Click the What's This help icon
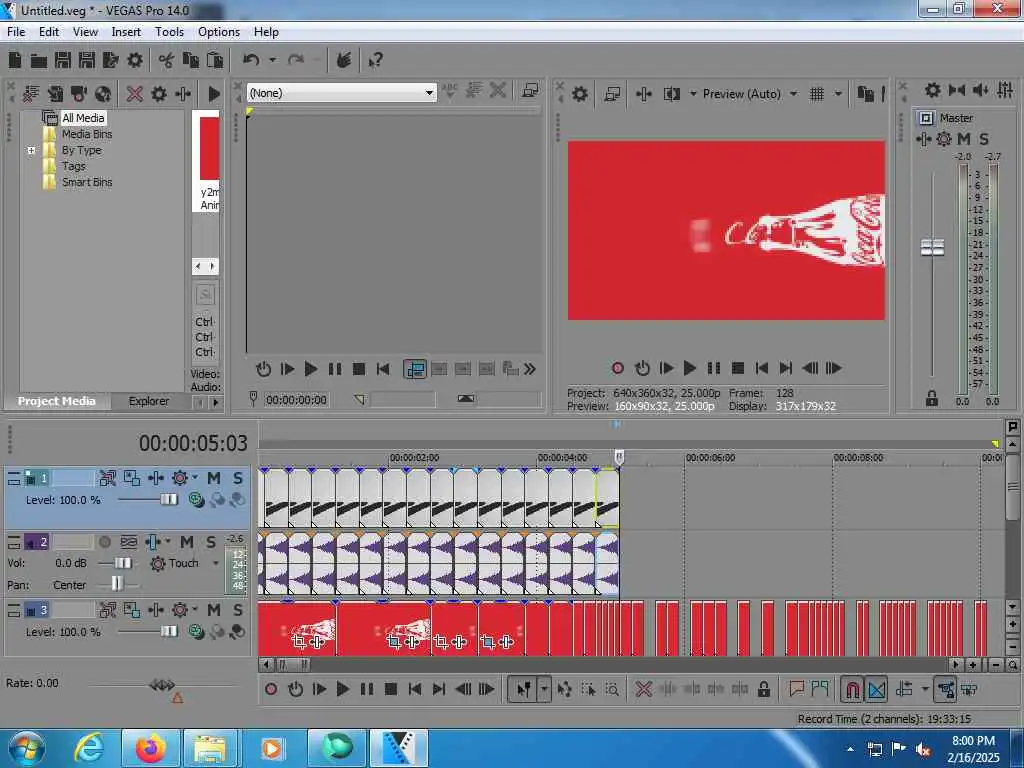 pos(376,61)
